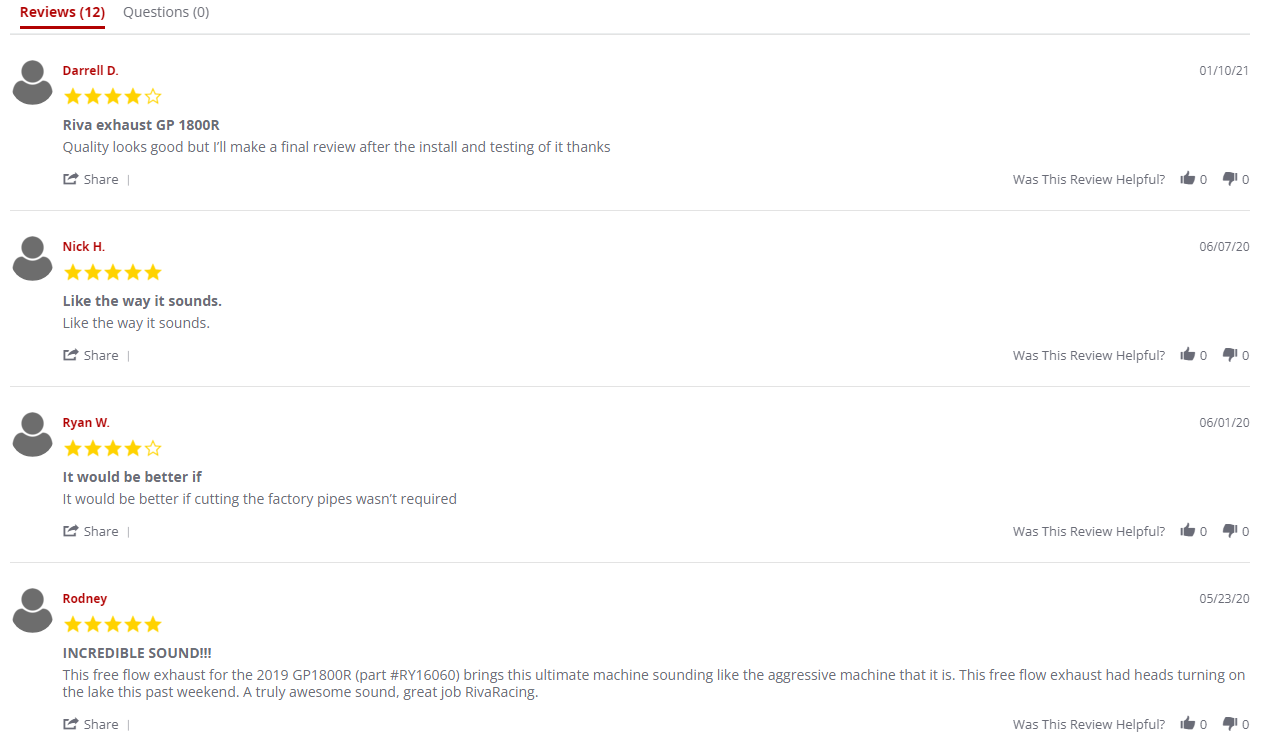Thumbs up Ryan W.'s review
The height and width of the screenshot is (749, 1282).
1188,531
